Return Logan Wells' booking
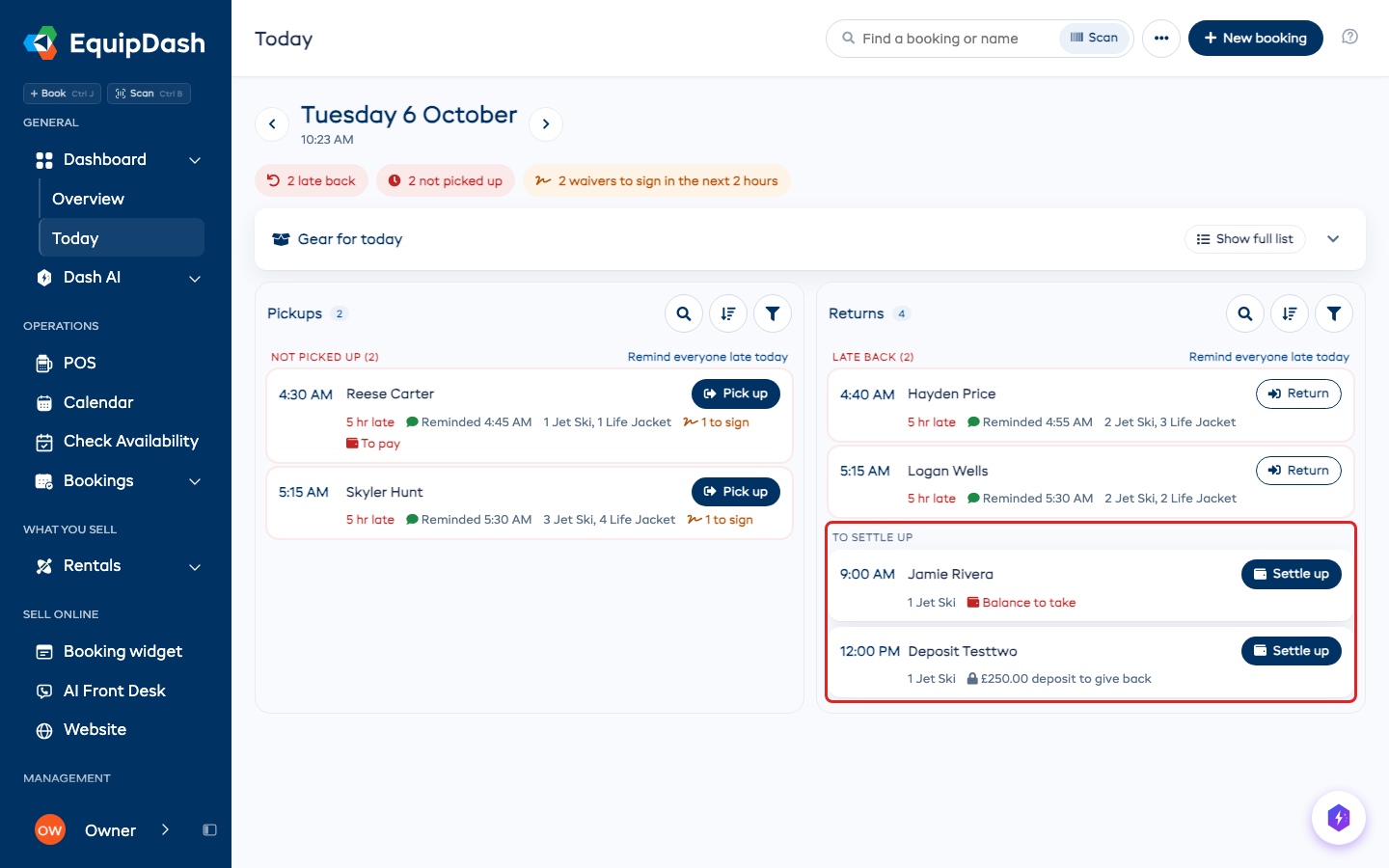The width and height of the screenshot is (1389, 868). click(1298, 471)
